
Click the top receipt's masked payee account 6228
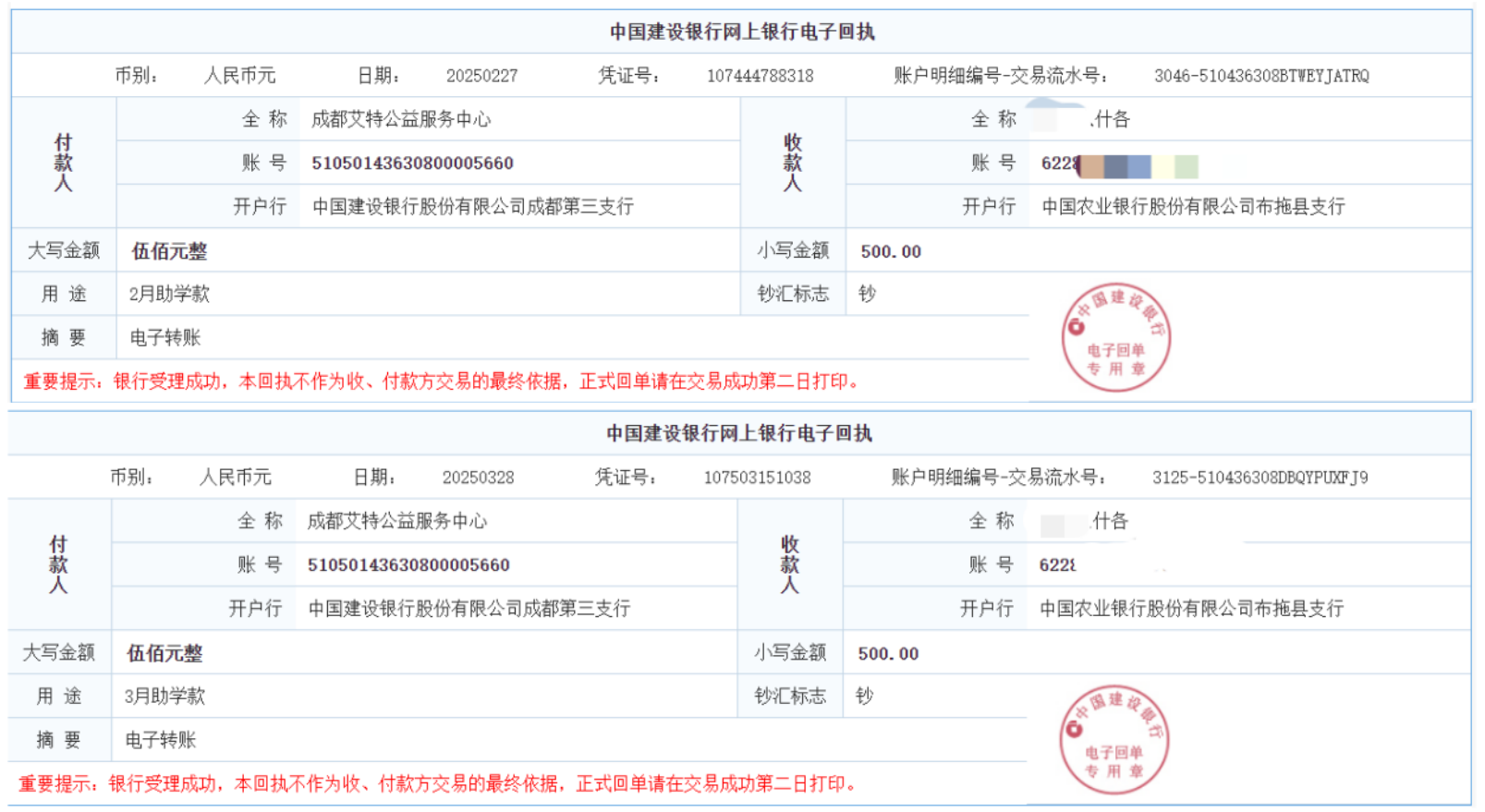[x=1060, y=164]
